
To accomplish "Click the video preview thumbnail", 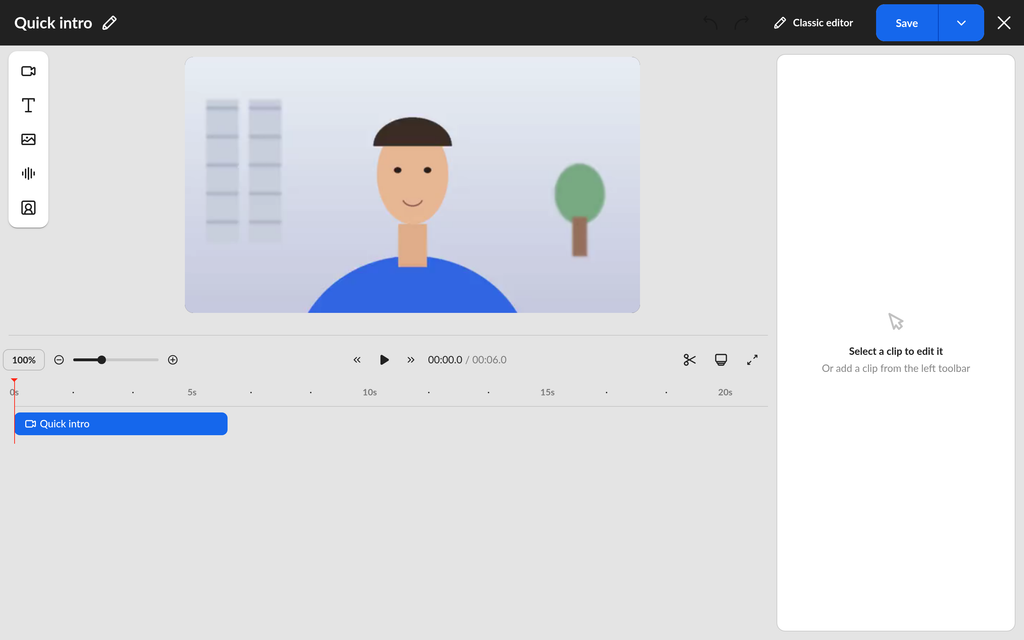I will click(x=412, y=185).
